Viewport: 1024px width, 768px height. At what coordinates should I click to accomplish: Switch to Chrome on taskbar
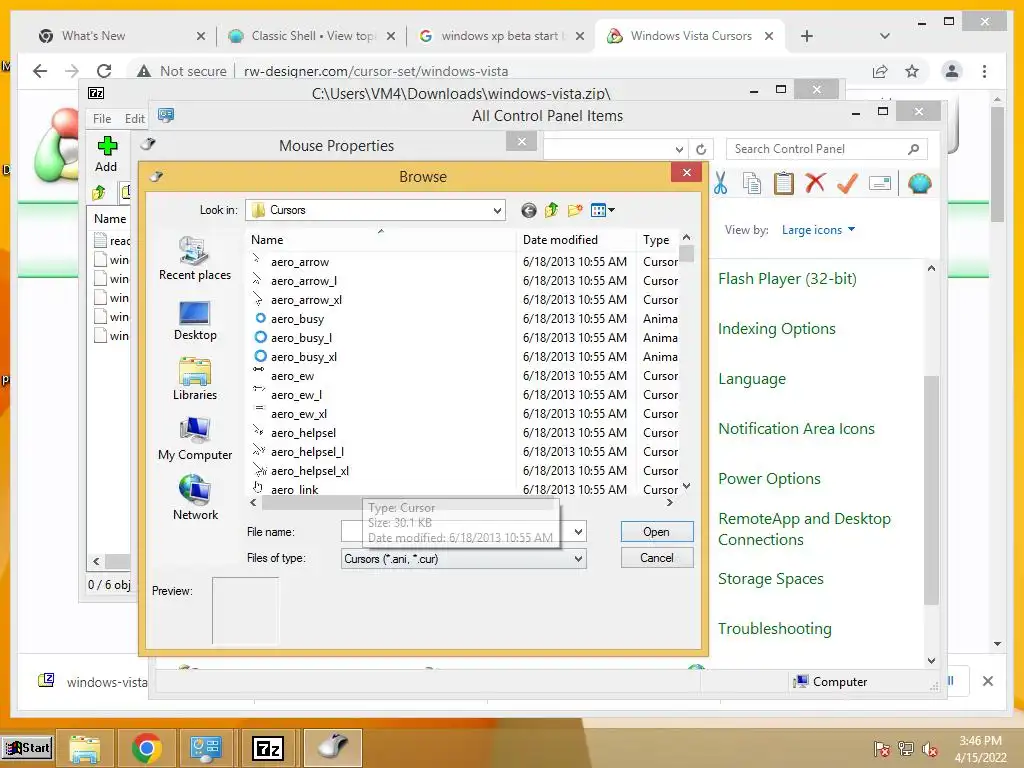pos(146,748)
